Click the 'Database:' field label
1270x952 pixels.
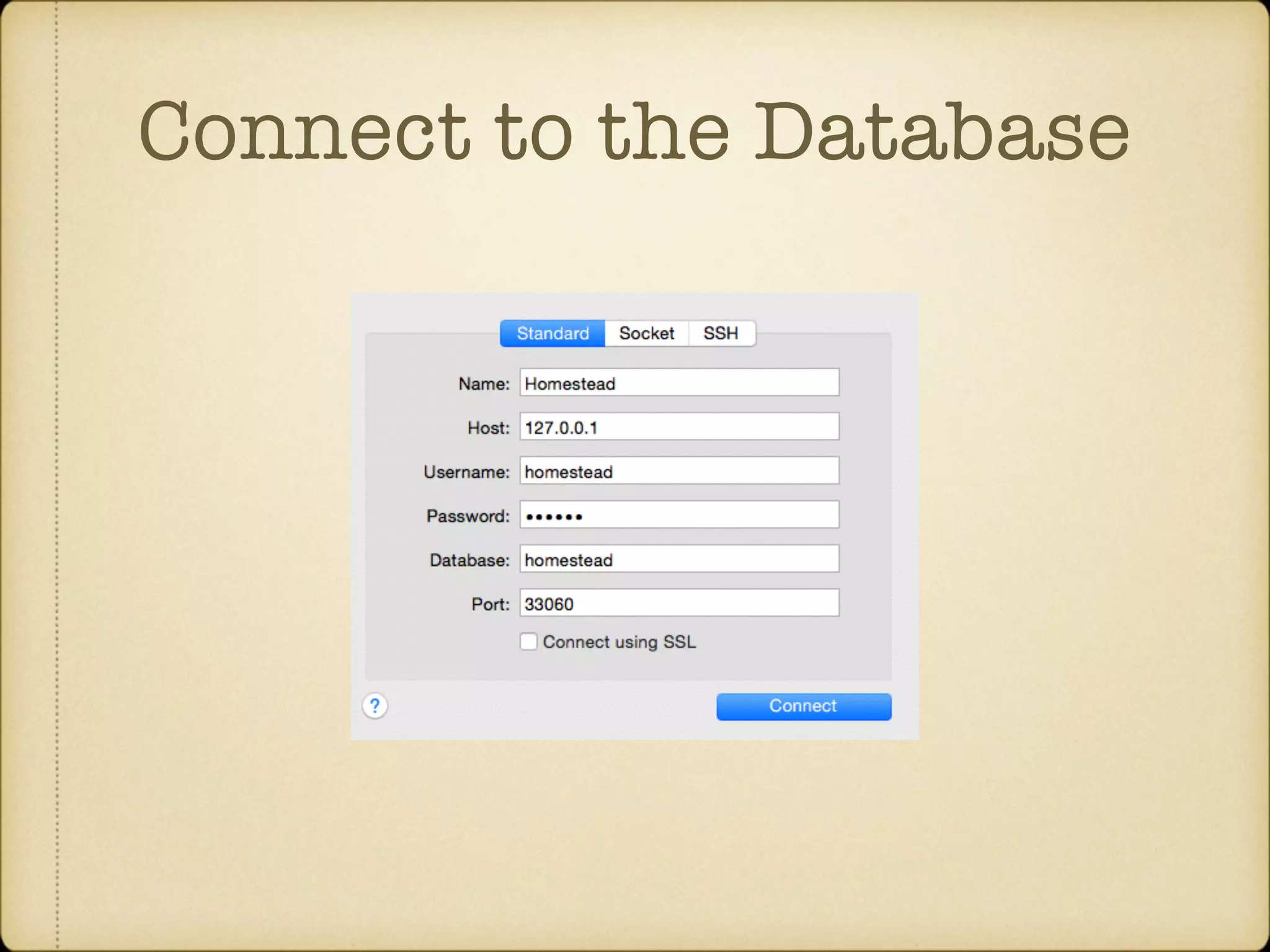pyautogui.click(x=470, y=560)
